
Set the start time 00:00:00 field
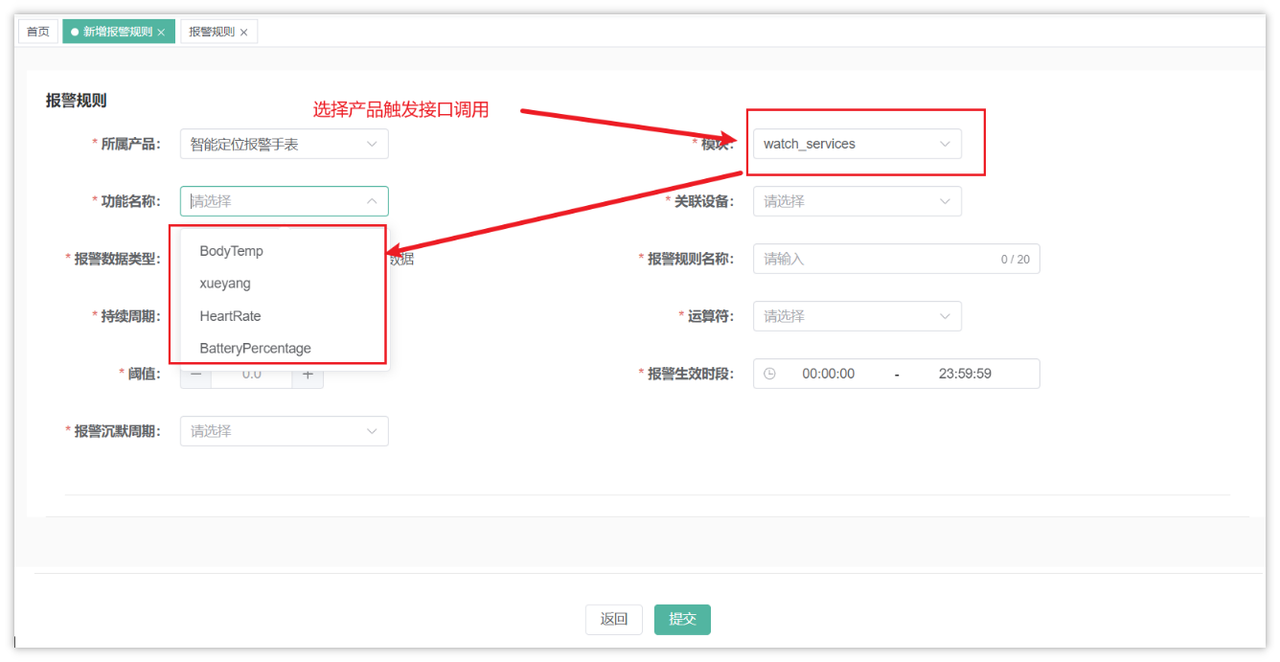click(828, 374)
